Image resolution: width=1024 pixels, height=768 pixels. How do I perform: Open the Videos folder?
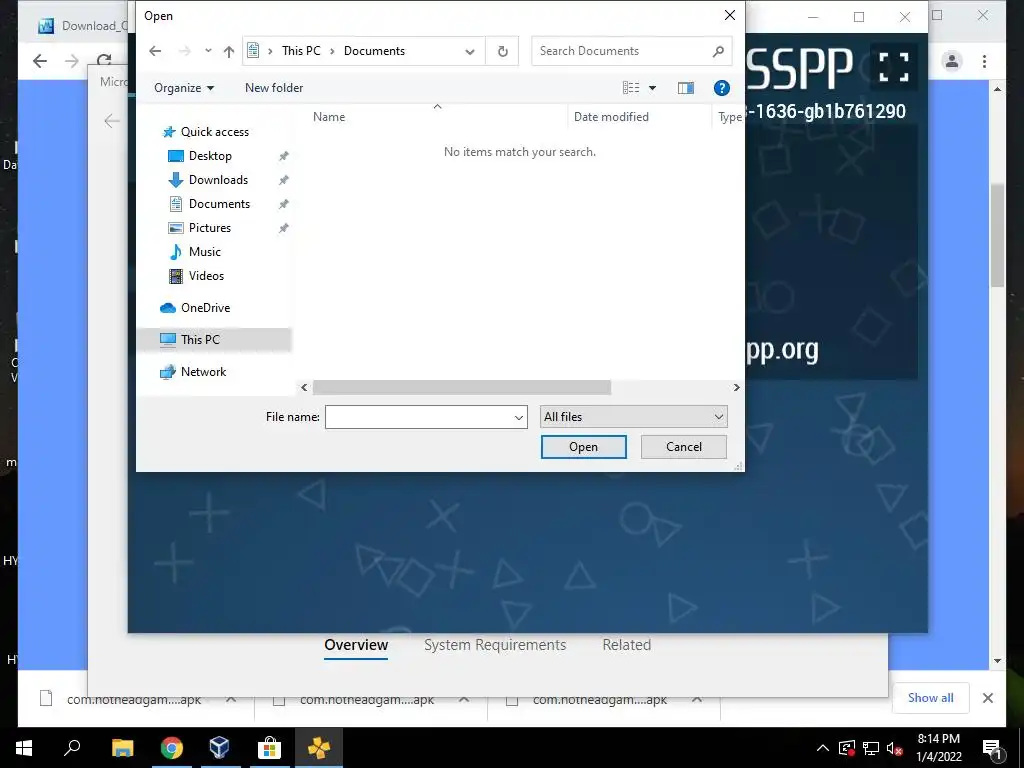pyautogui.click(x=206, y=276)
